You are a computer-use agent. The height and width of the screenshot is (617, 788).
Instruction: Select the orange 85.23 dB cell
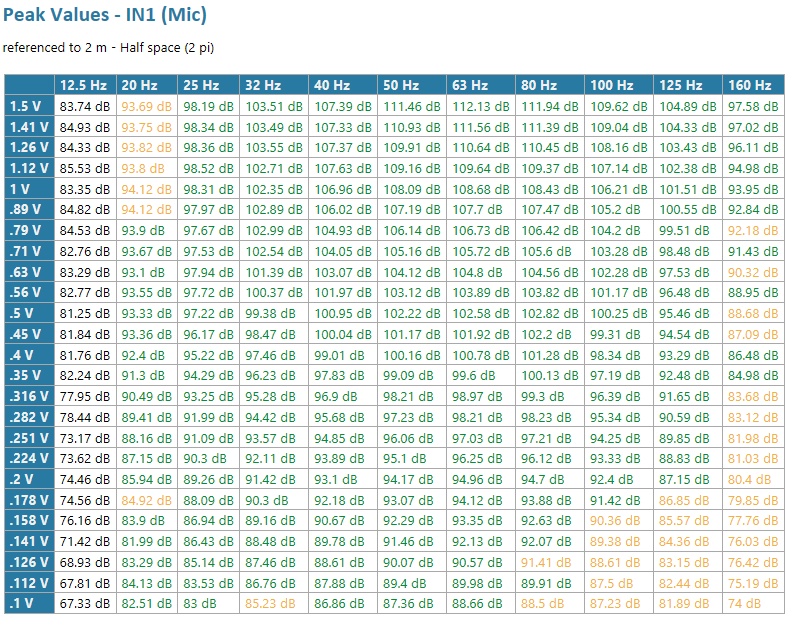point(272,603)
